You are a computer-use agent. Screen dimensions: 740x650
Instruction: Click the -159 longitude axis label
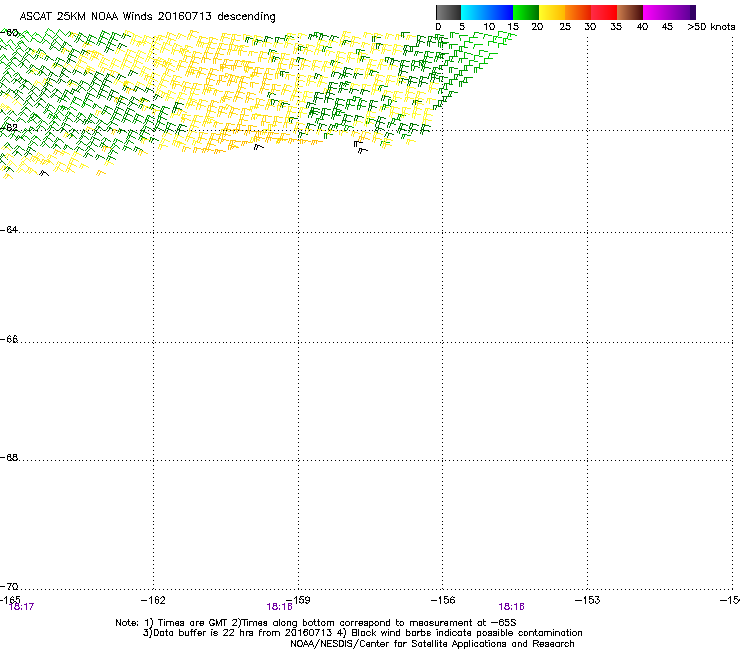[x=298, y=600]
